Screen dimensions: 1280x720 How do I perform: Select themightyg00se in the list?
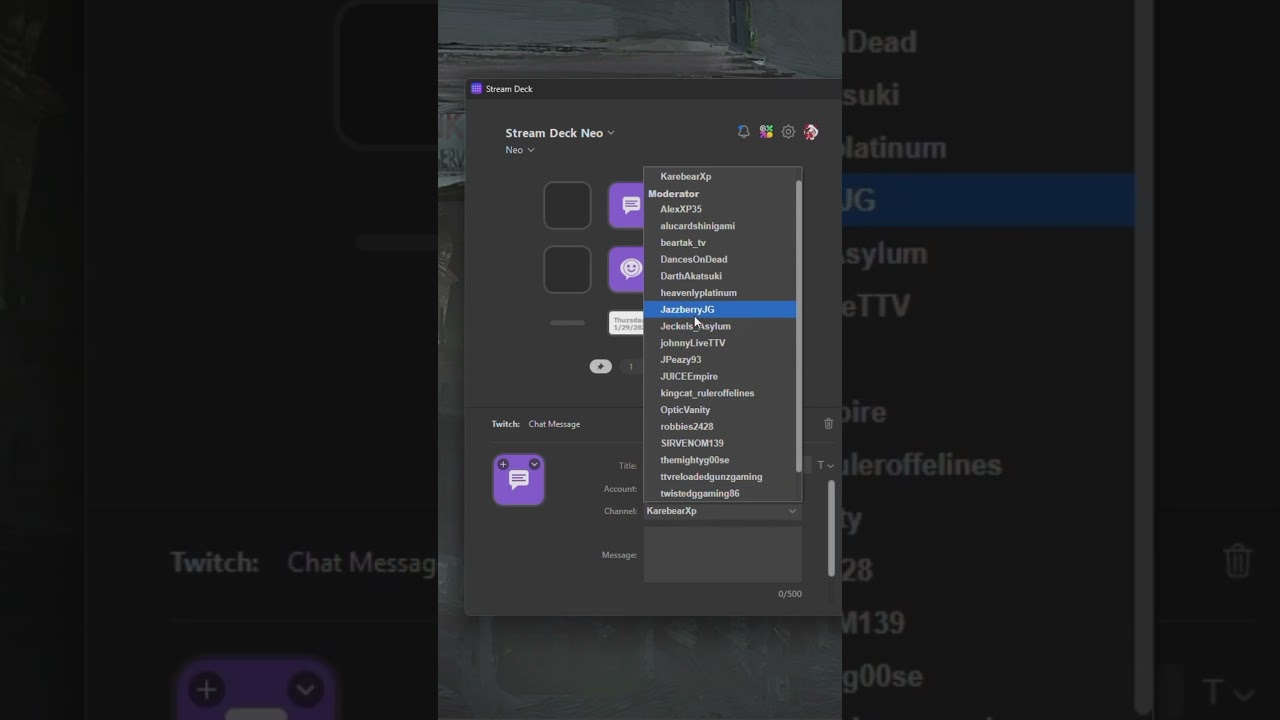tap(719, 460)
